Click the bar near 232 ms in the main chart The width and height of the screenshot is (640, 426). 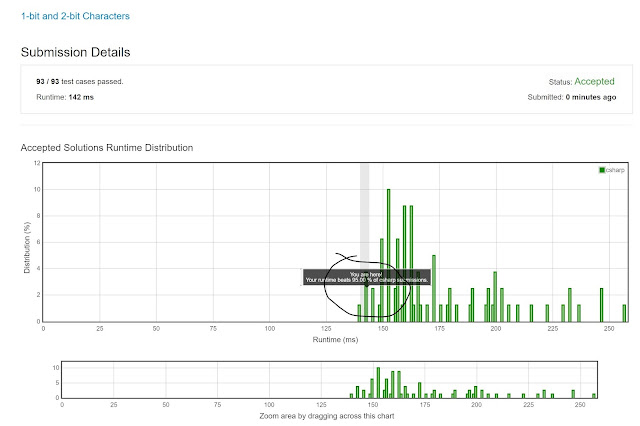tap(570, 305)
